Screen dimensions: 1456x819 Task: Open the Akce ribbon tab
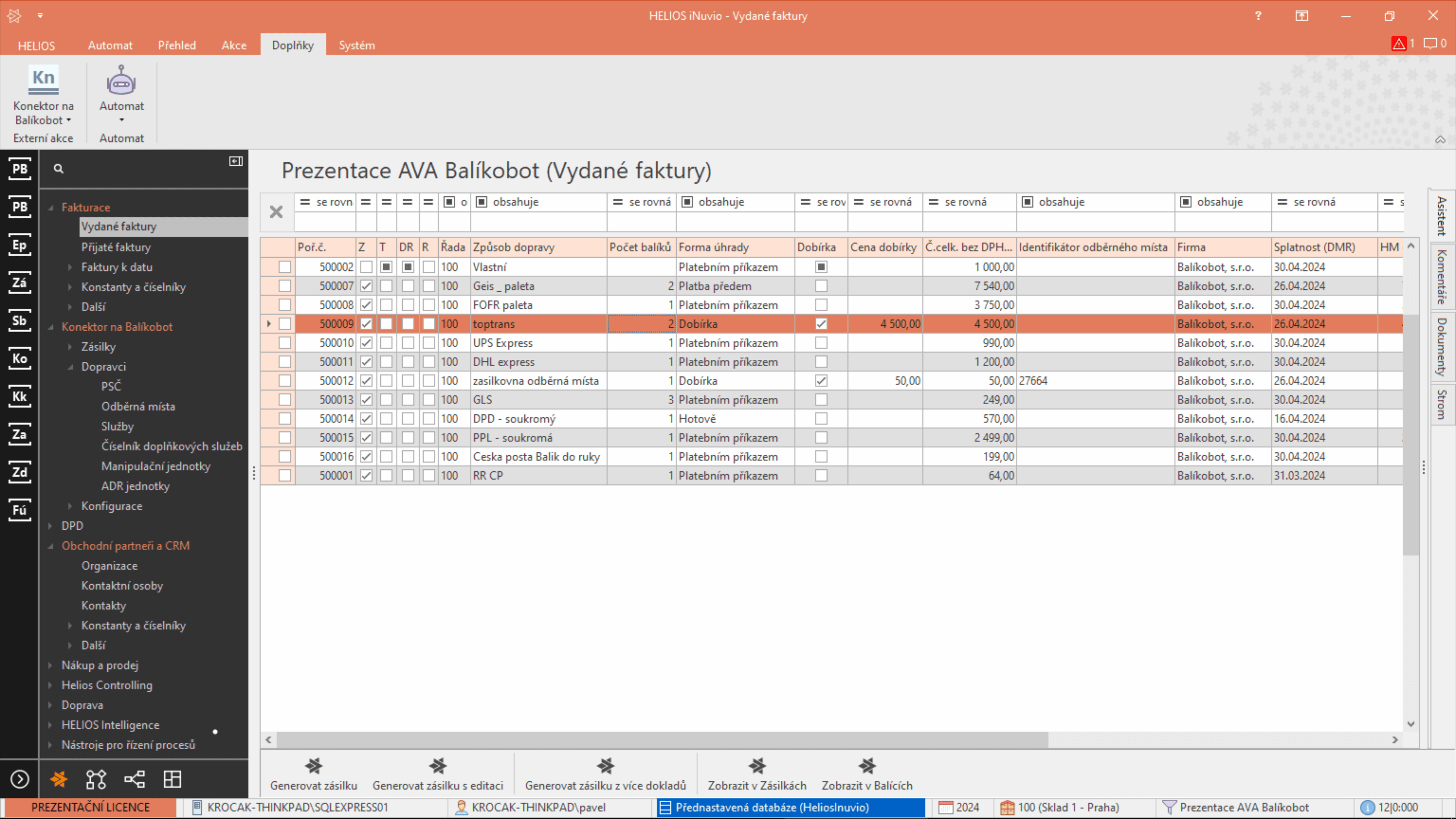click(x=234, y=45)
